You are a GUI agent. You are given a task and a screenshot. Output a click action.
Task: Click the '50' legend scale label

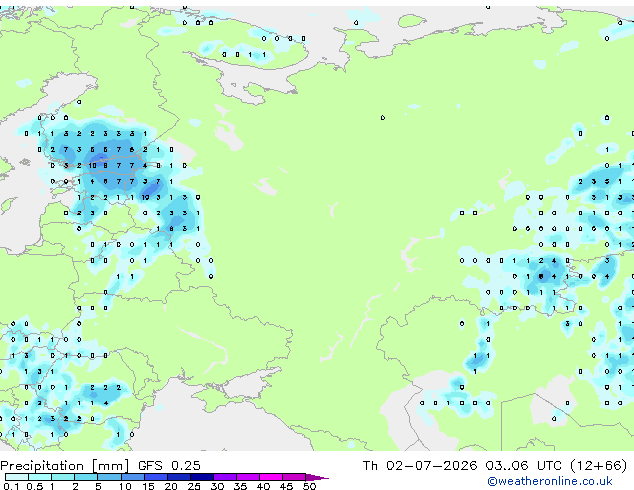pyautogui.click(x=309, y=486)
